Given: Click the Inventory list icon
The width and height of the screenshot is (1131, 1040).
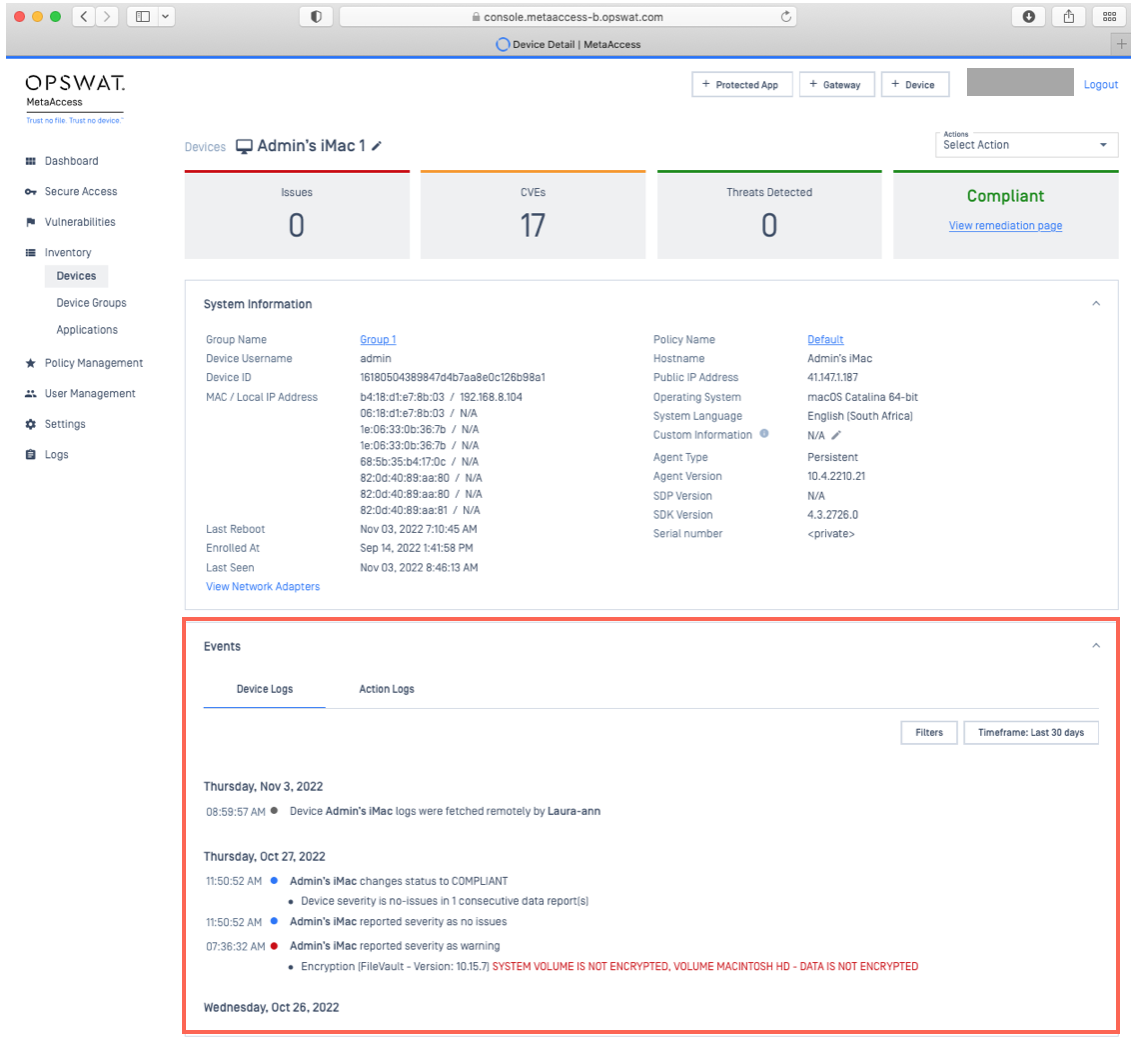Looking at the screenshot, I should click(x=30, y=252).
